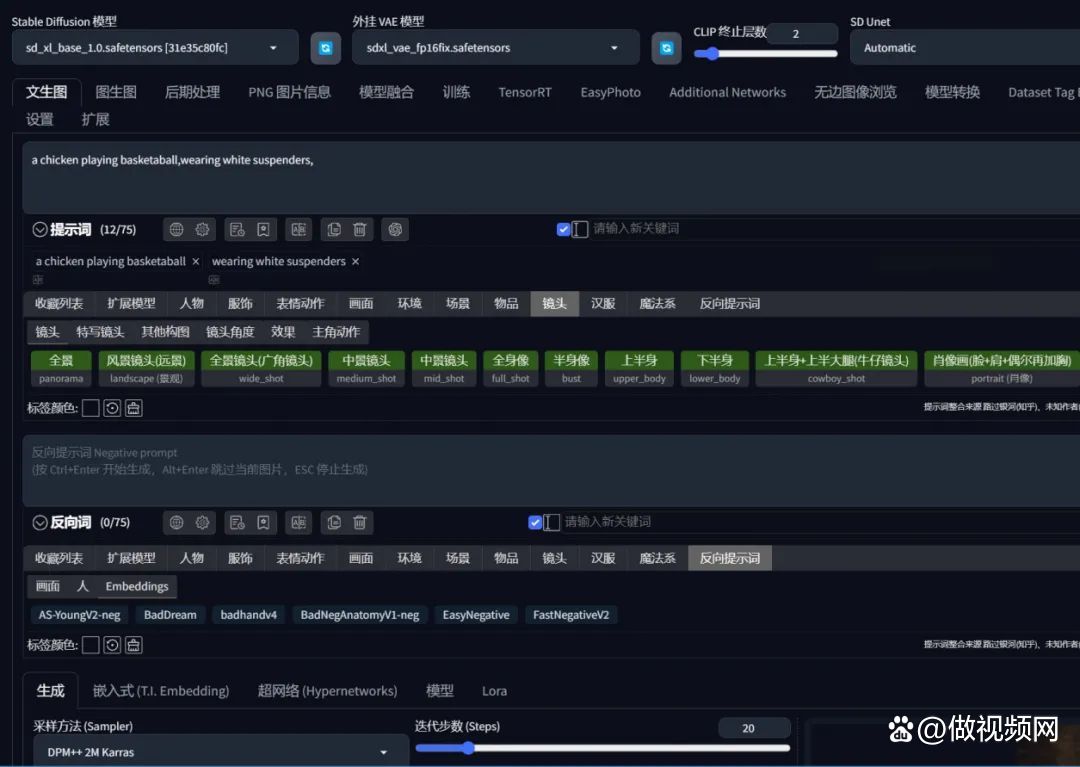Add the EasyNegative embedding
This screenshot has height=767, width=1080.
476,615
